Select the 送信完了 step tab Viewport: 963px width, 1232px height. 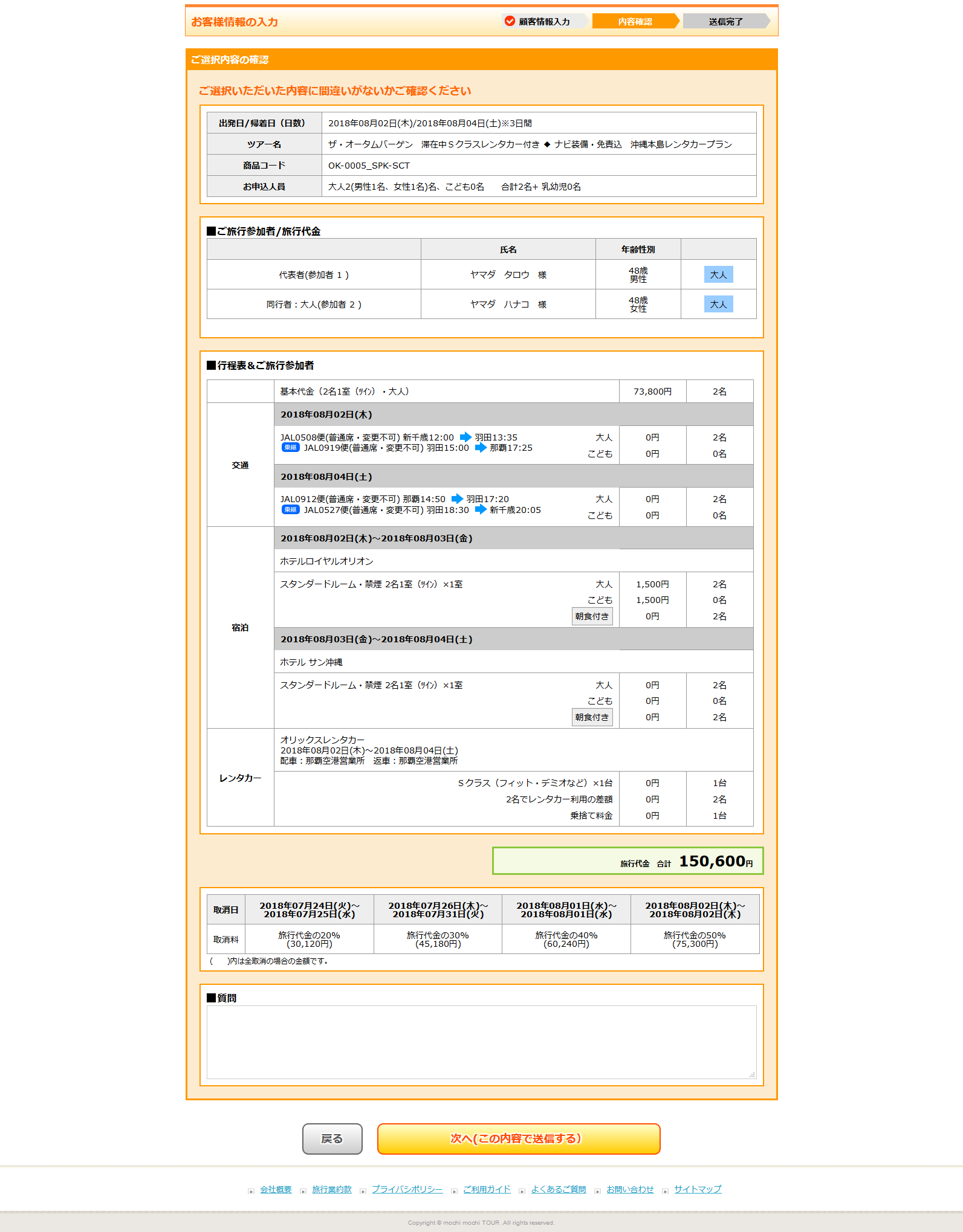(x=726, y=21)
